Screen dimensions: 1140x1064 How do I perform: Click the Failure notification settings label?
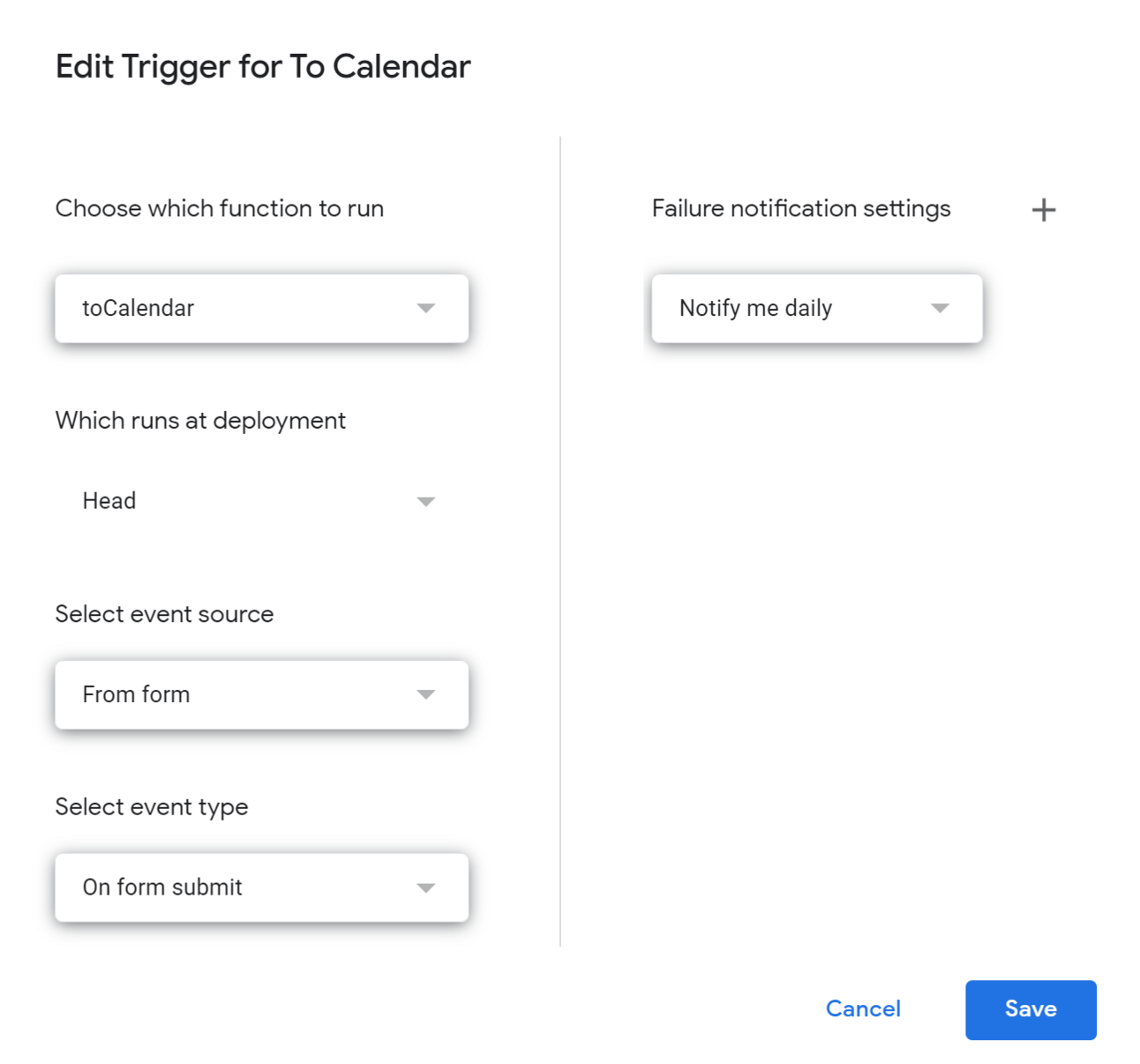tap(801, 209)
